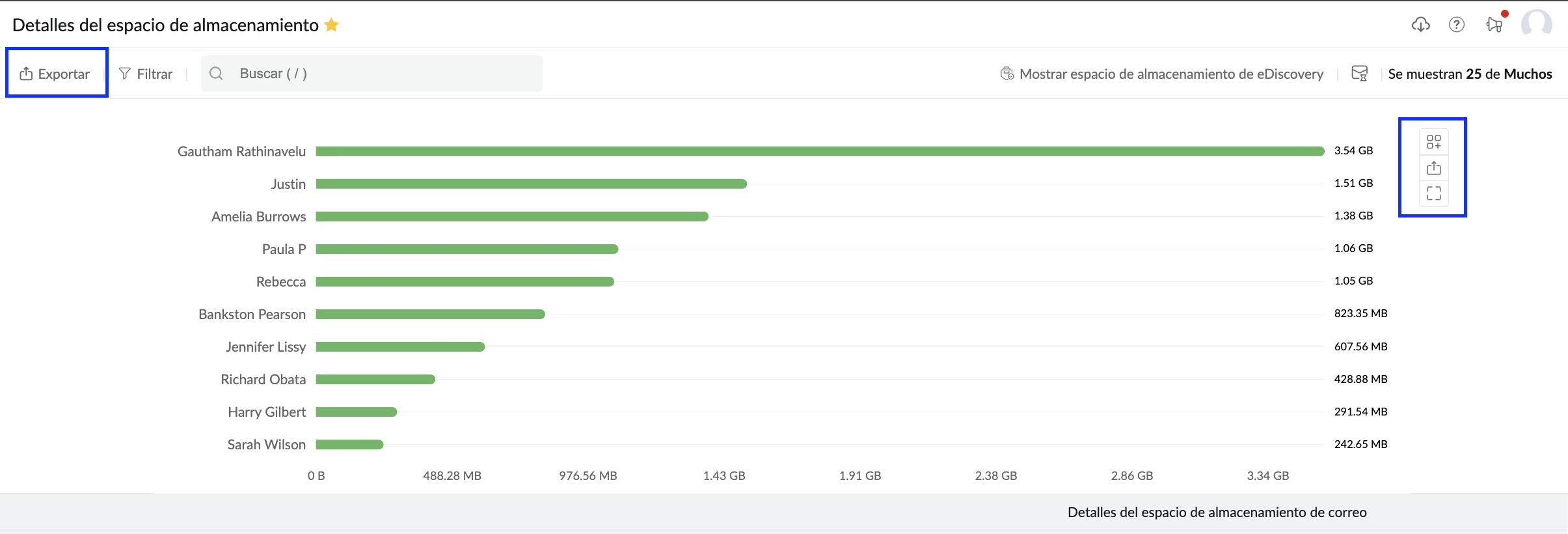Click the Gautham Rathinavelu green bar
This screenshot has width=1568, height=534.
click(x=820, y=151)
